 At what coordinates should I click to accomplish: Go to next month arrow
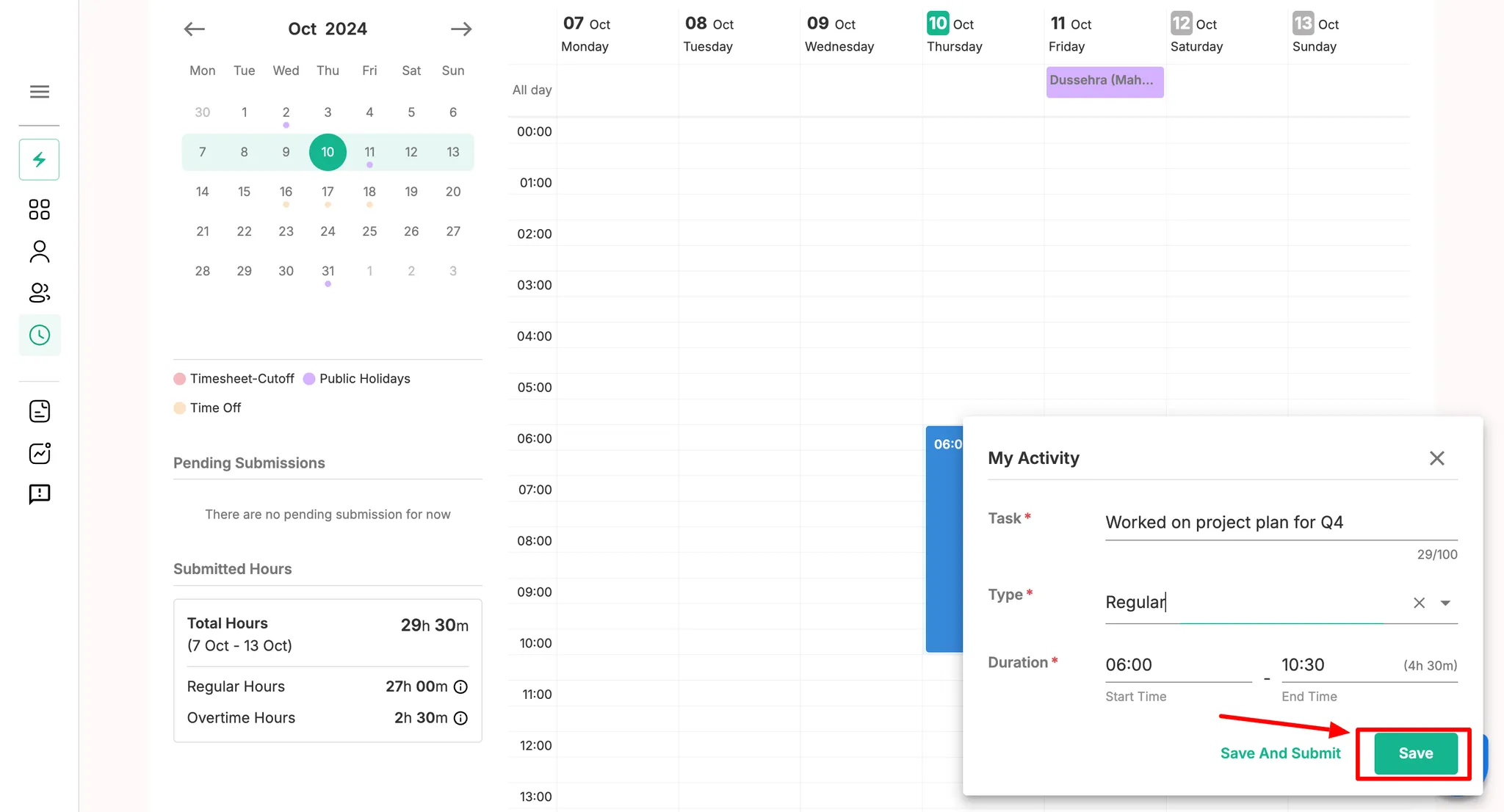tap(461, 29)
